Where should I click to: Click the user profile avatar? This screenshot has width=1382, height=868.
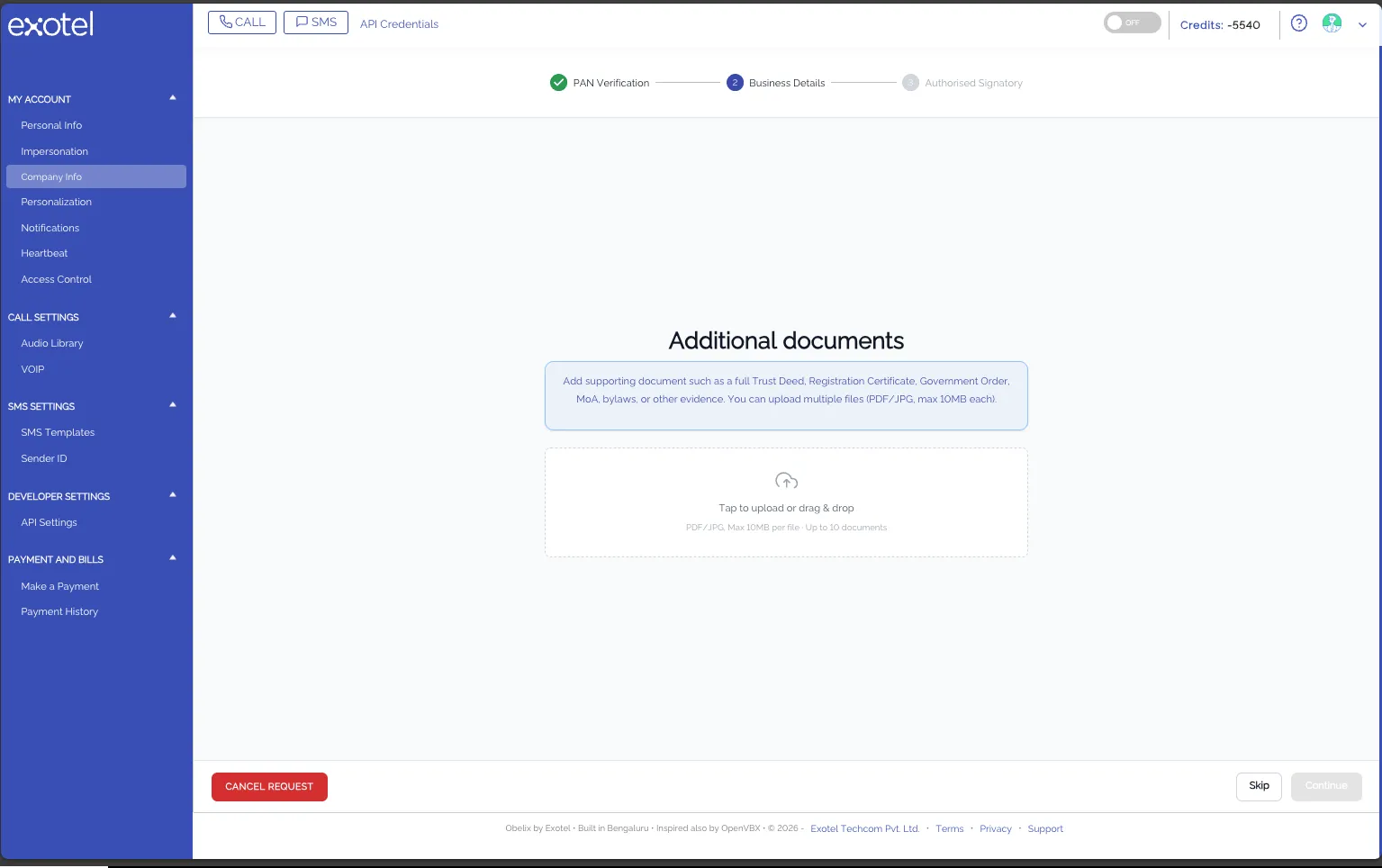(1332, 23)
